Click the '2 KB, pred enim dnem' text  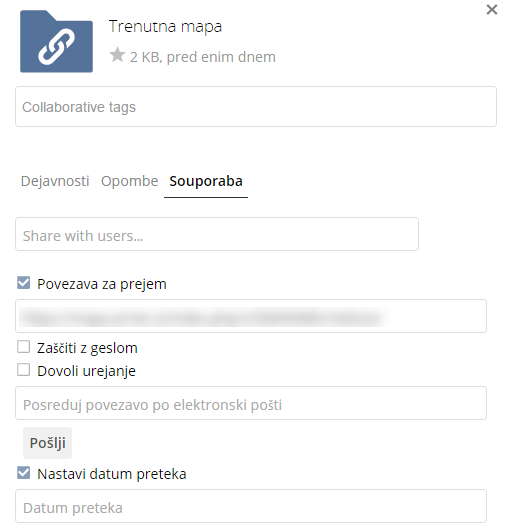click(203, 57)
